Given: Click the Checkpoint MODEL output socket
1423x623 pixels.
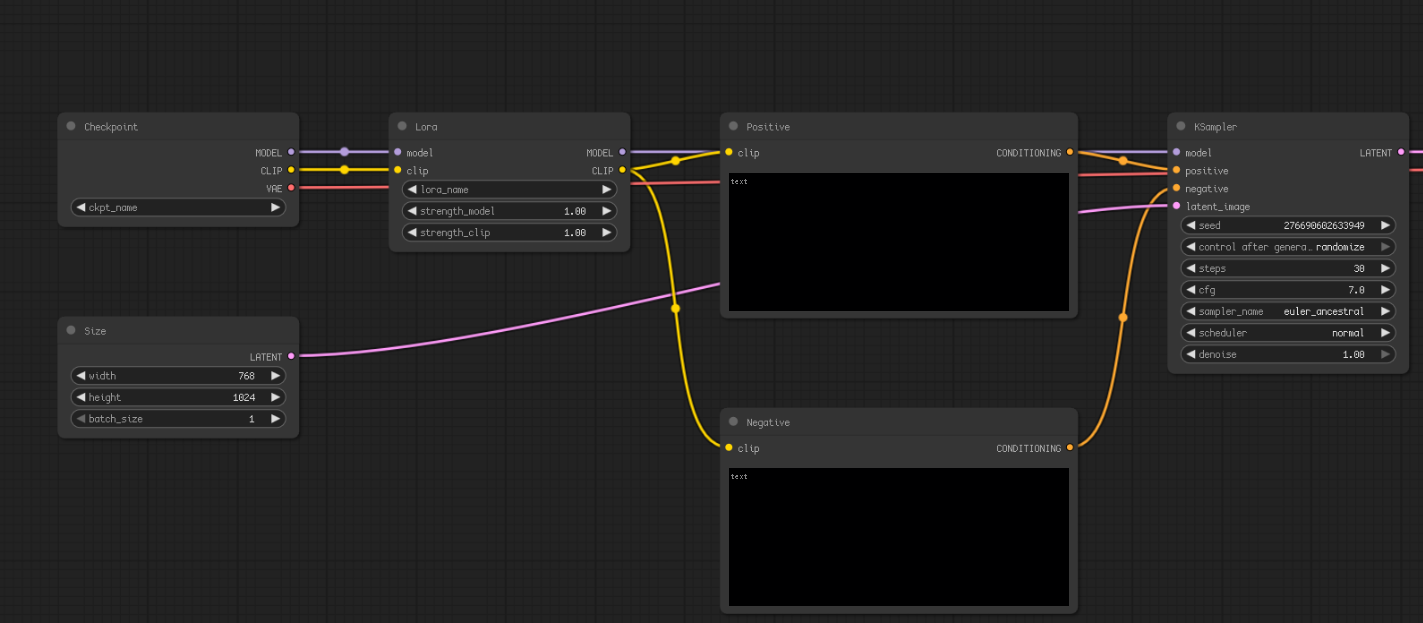Looking at the screenshot, I should click(x=291, y=152).
